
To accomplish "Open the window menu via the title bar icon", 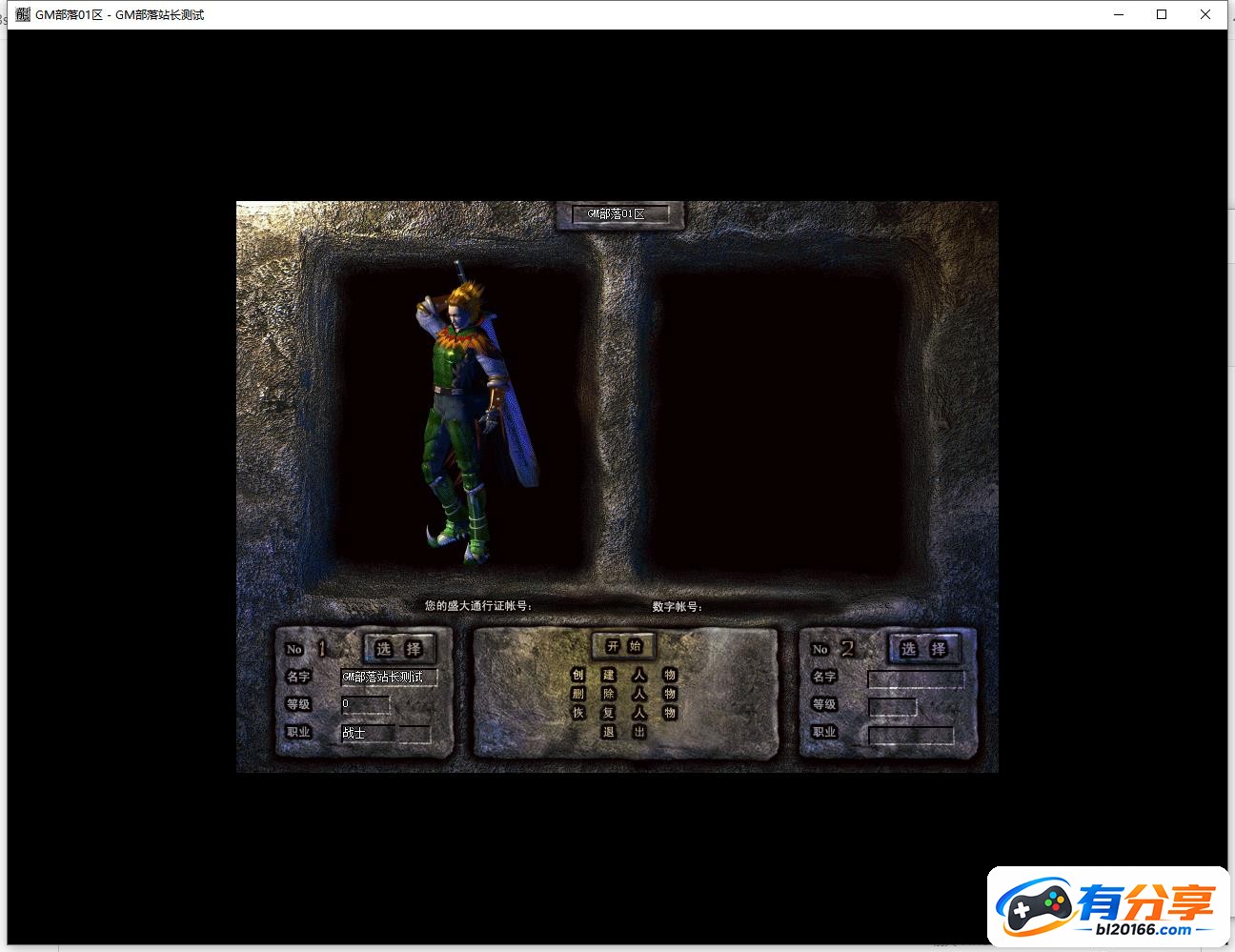I will pos(23,14).
